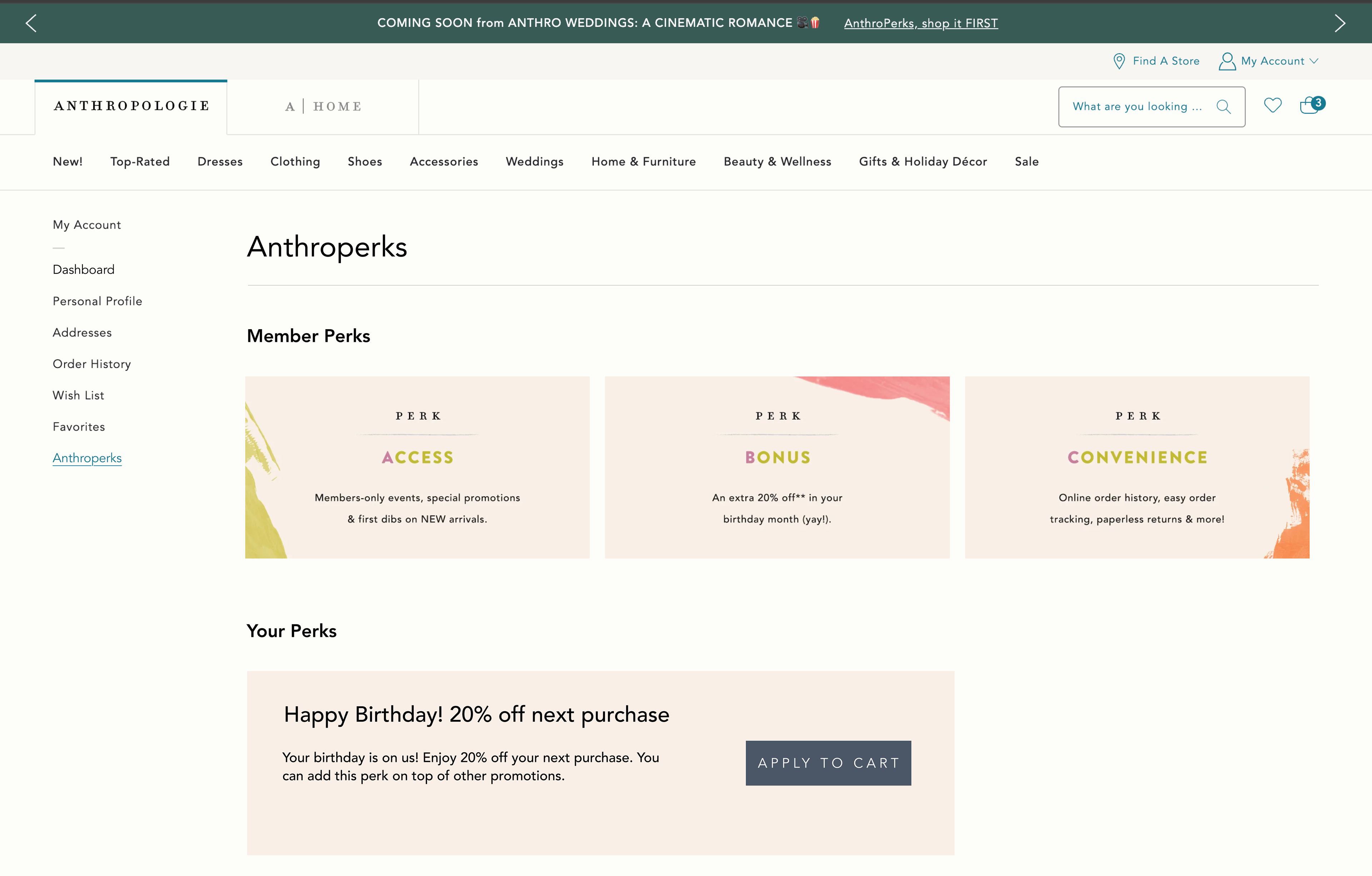Click the Apply To Cart button
Viewport: 1372px width, 876px height.
coord(828,763)
